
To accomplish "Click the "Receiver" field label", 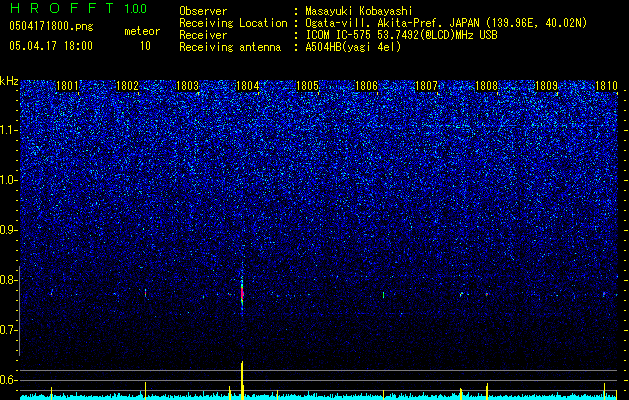I will click(x=203, y=35).
